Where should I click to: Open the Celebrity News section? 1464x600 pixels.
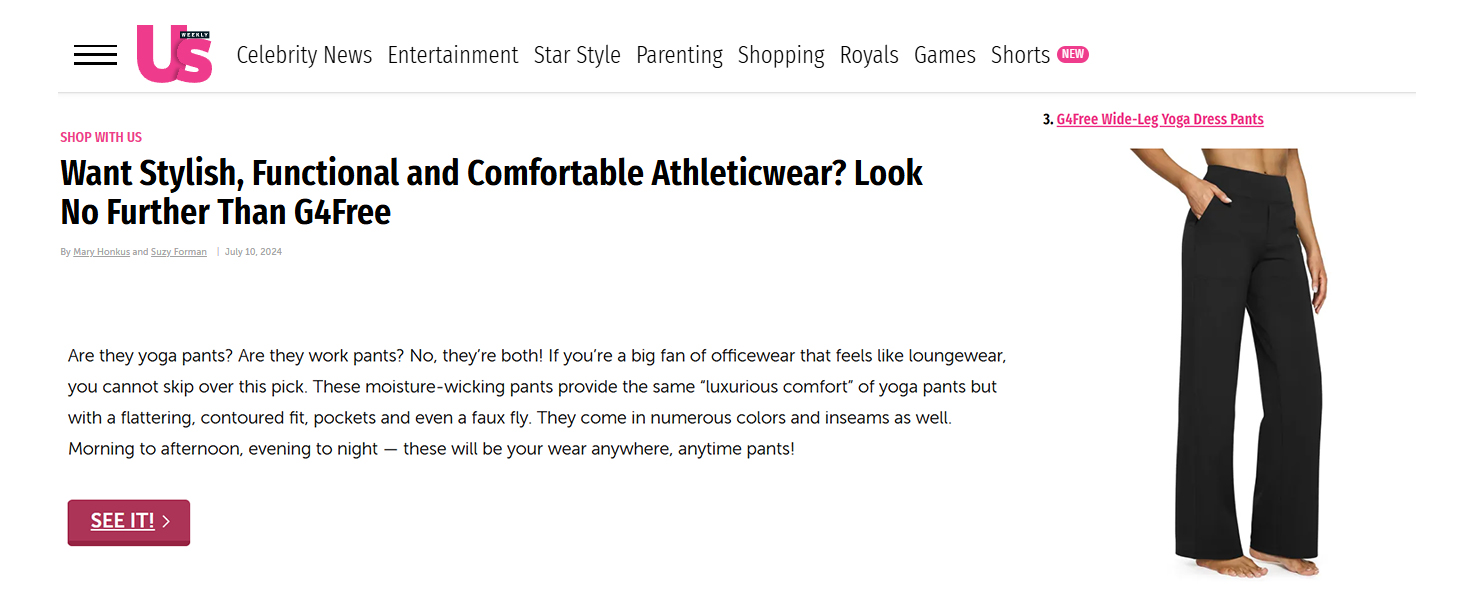(x=304, y=55)
